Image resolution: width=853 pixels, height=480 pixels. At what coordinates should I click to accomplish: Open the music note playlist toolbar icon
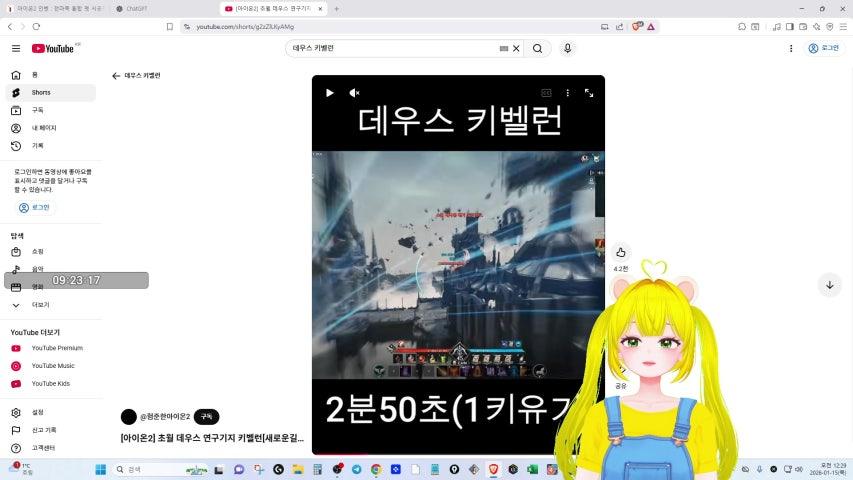click(x=776, y=27)
